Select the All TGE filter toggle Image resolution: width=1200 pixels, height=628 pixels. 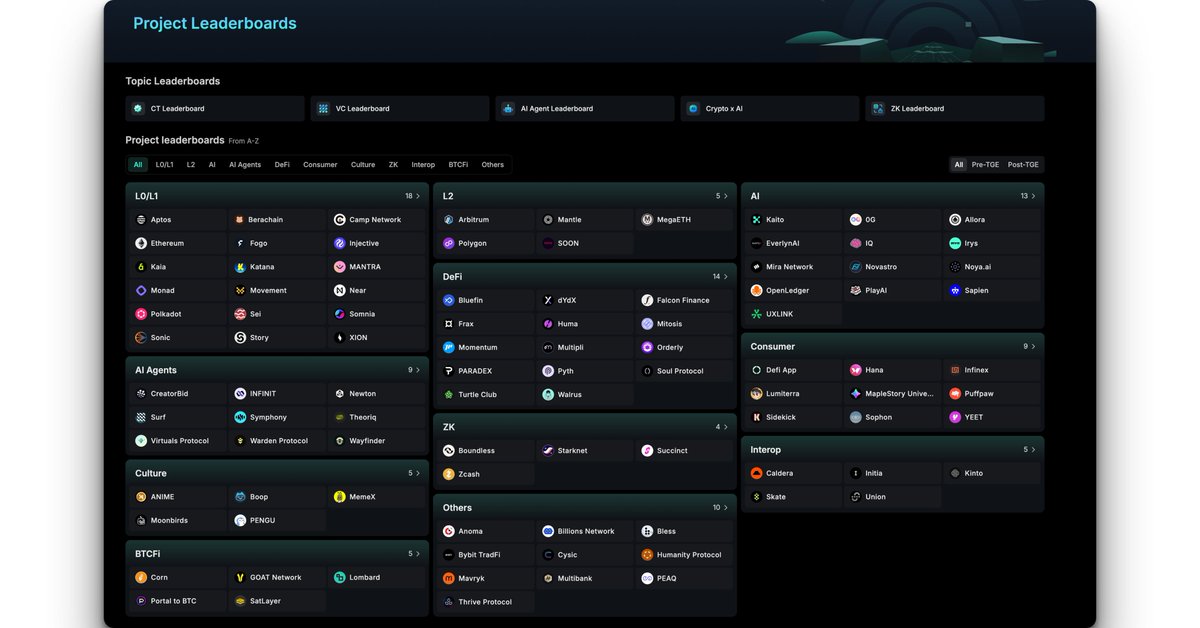pos(959,165)
